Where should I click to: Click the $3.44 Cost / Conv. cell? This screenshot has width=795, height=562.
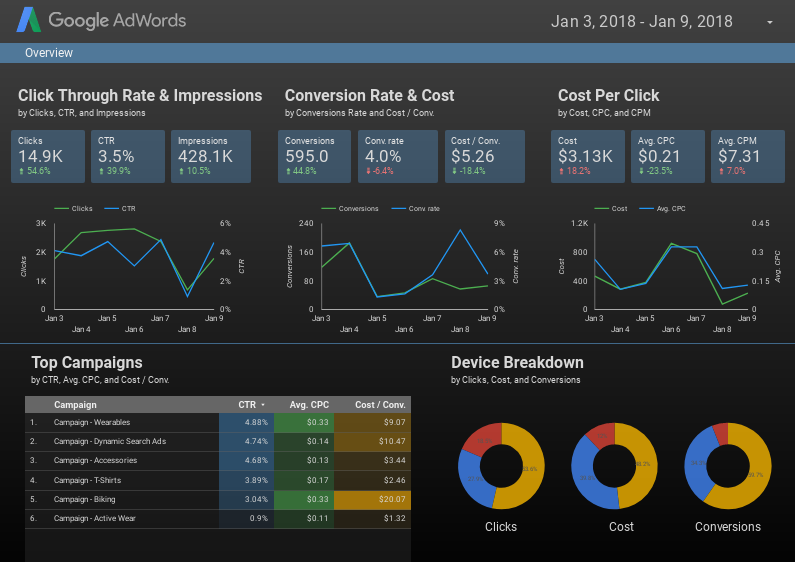click(x=372, y=461)
